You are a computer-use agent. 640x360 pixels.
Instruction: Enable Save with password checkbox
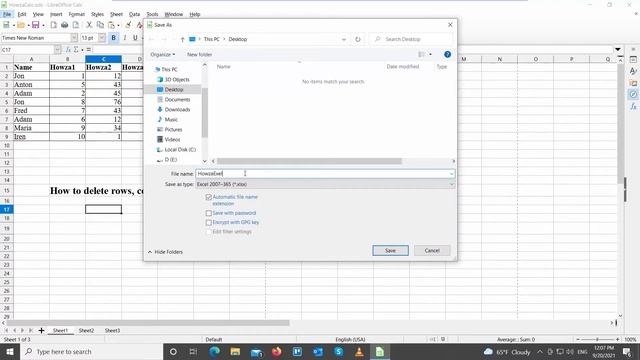pyautogui.click(x=209, y=213)
